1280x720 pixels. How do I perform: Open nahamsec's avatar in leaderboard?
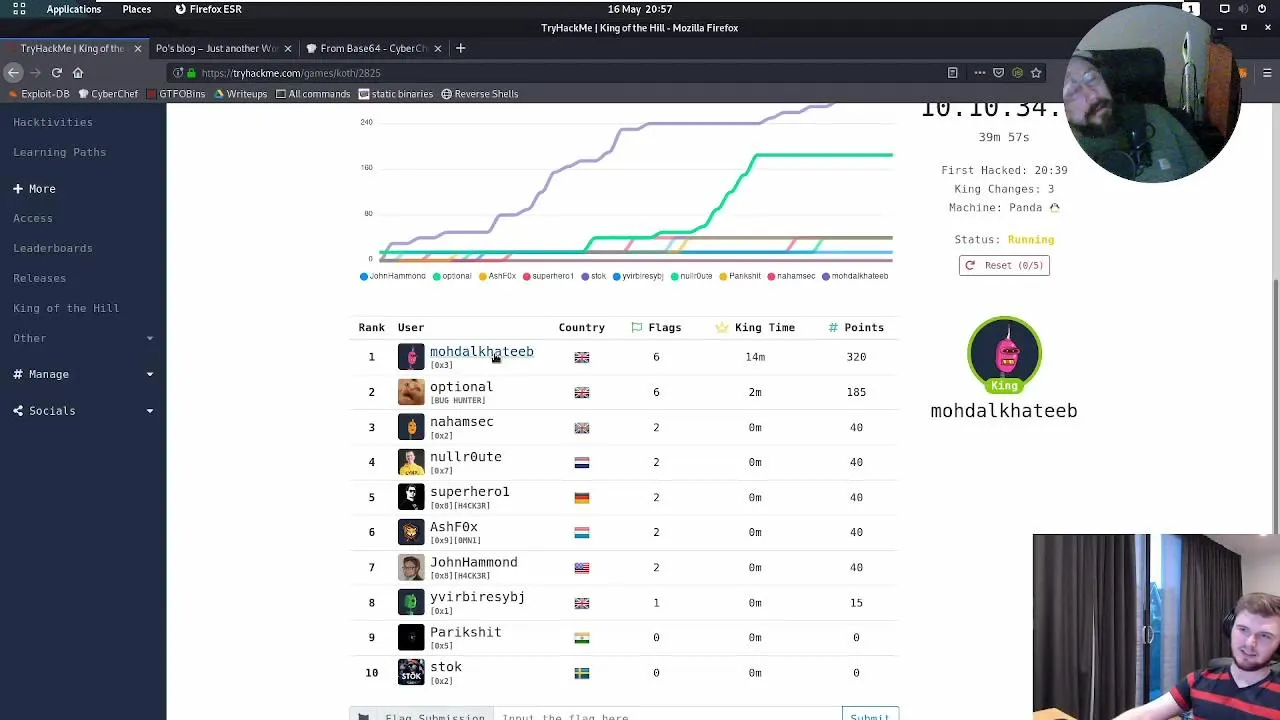411,427
